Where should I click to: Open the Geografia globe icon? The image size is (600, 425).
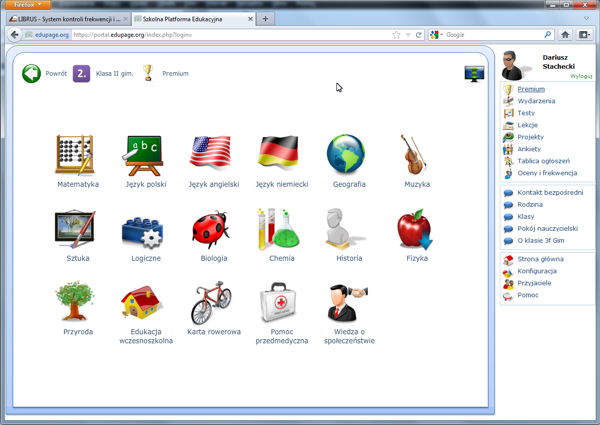point(346,154)
